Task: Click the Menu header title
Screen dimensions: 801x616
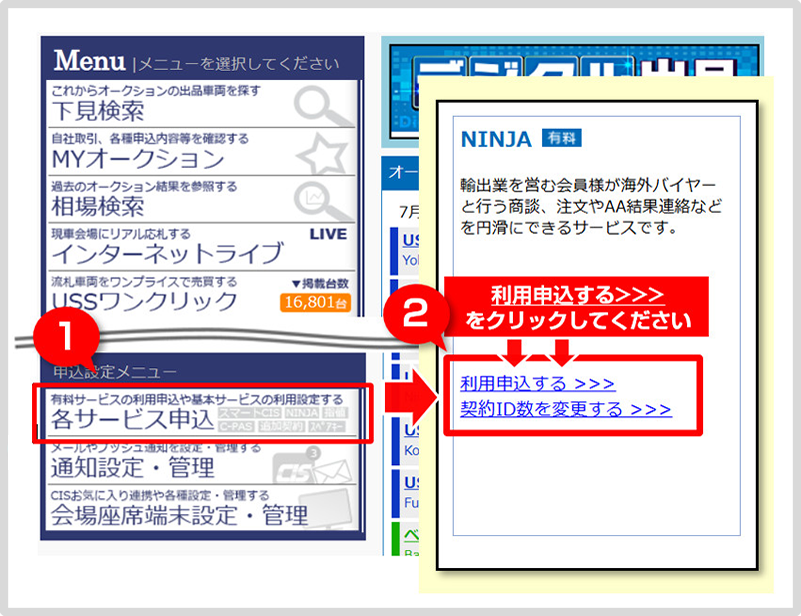Action: (89, 61)
